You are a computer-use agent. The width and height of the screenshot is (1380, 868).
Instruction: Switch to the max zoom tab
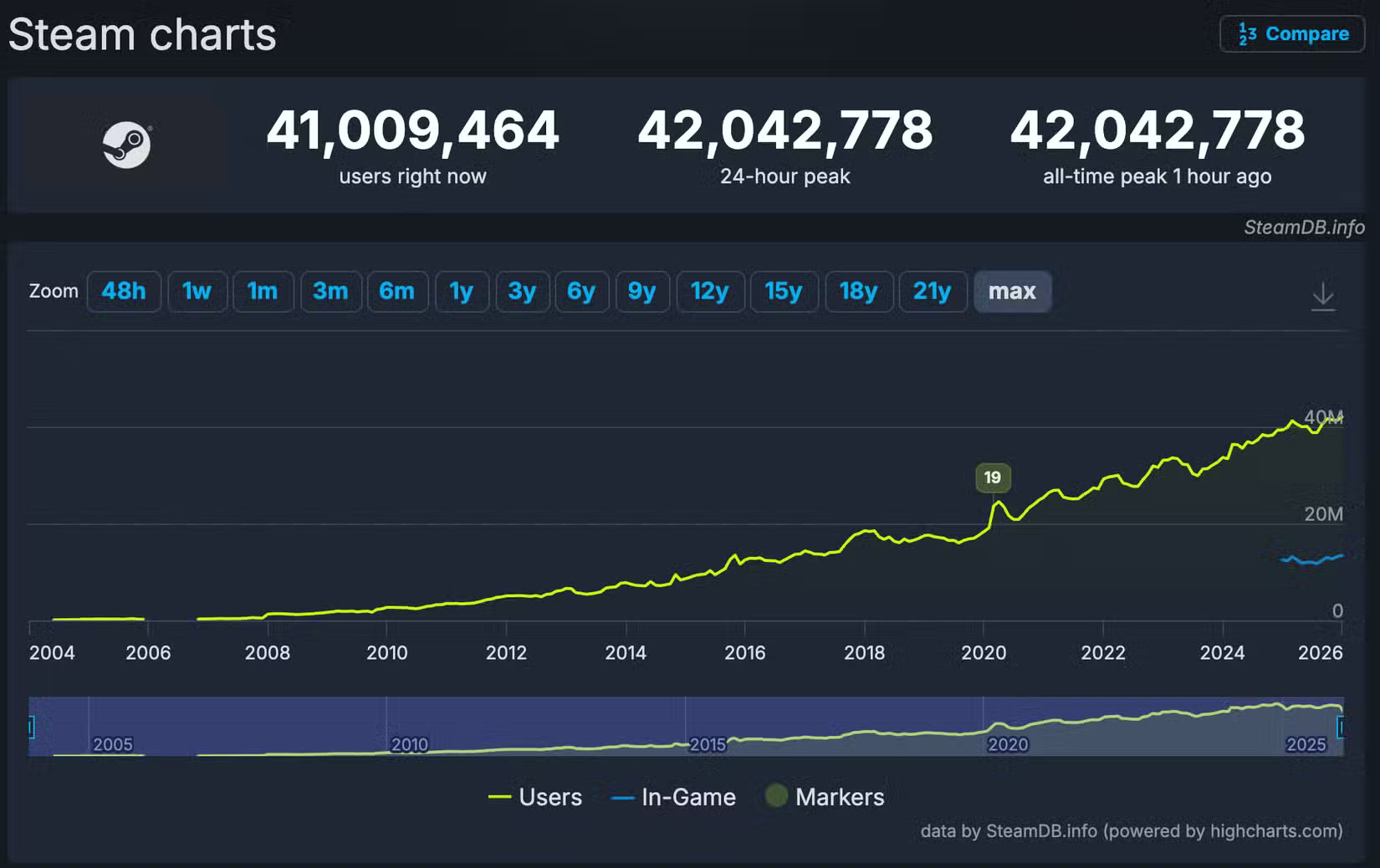point(1012,292)
